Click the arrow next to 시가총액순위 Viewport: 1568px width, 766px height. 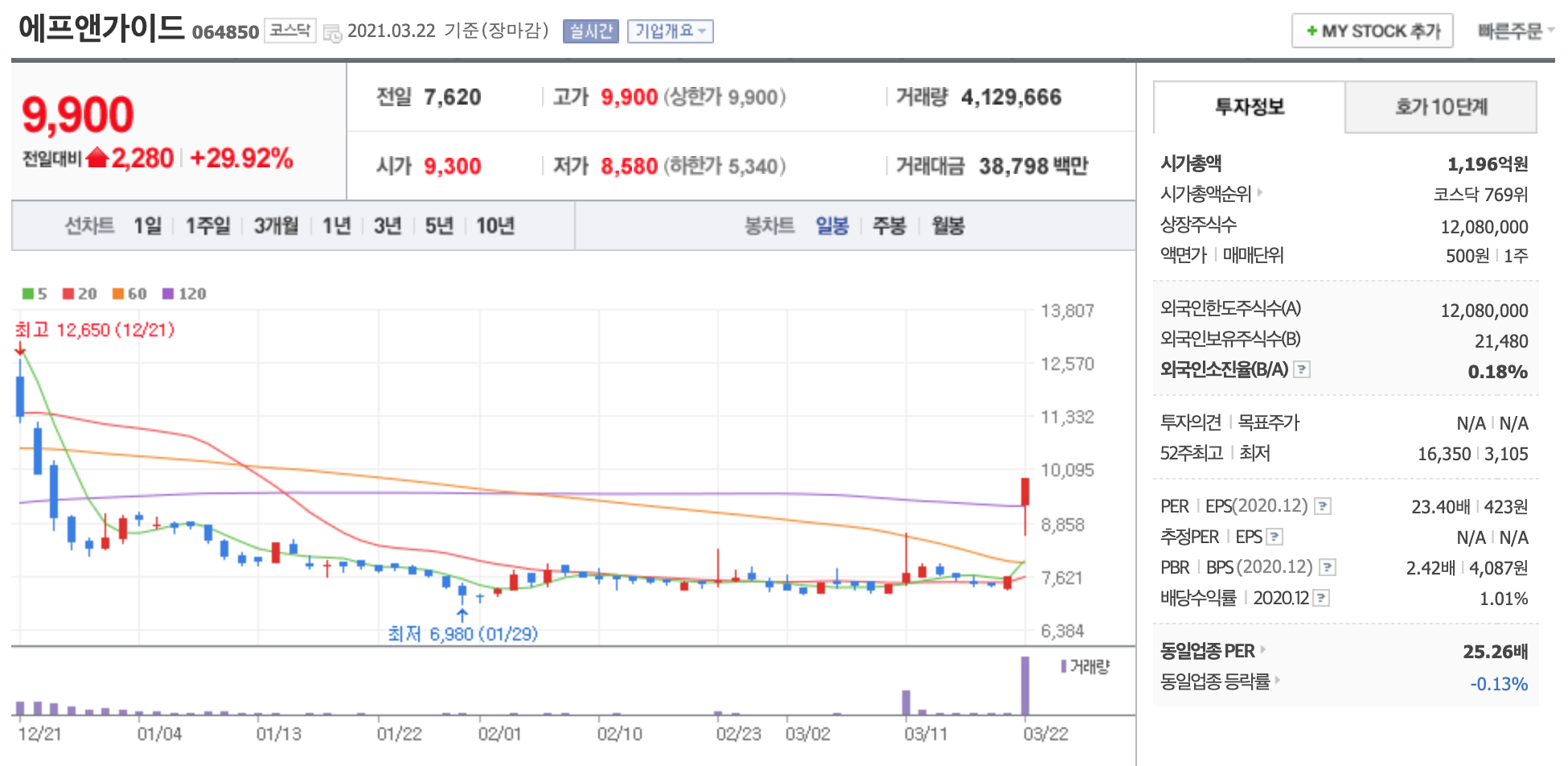pyautogui.click(x=1260, y=192)
